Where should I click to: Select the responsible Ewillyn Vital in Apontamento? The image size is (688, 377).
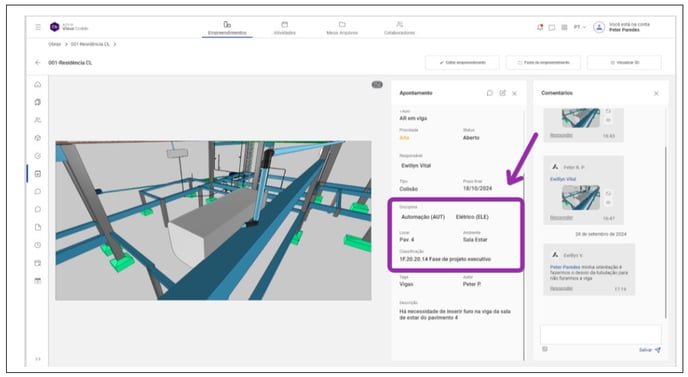[x=416, y=165]
